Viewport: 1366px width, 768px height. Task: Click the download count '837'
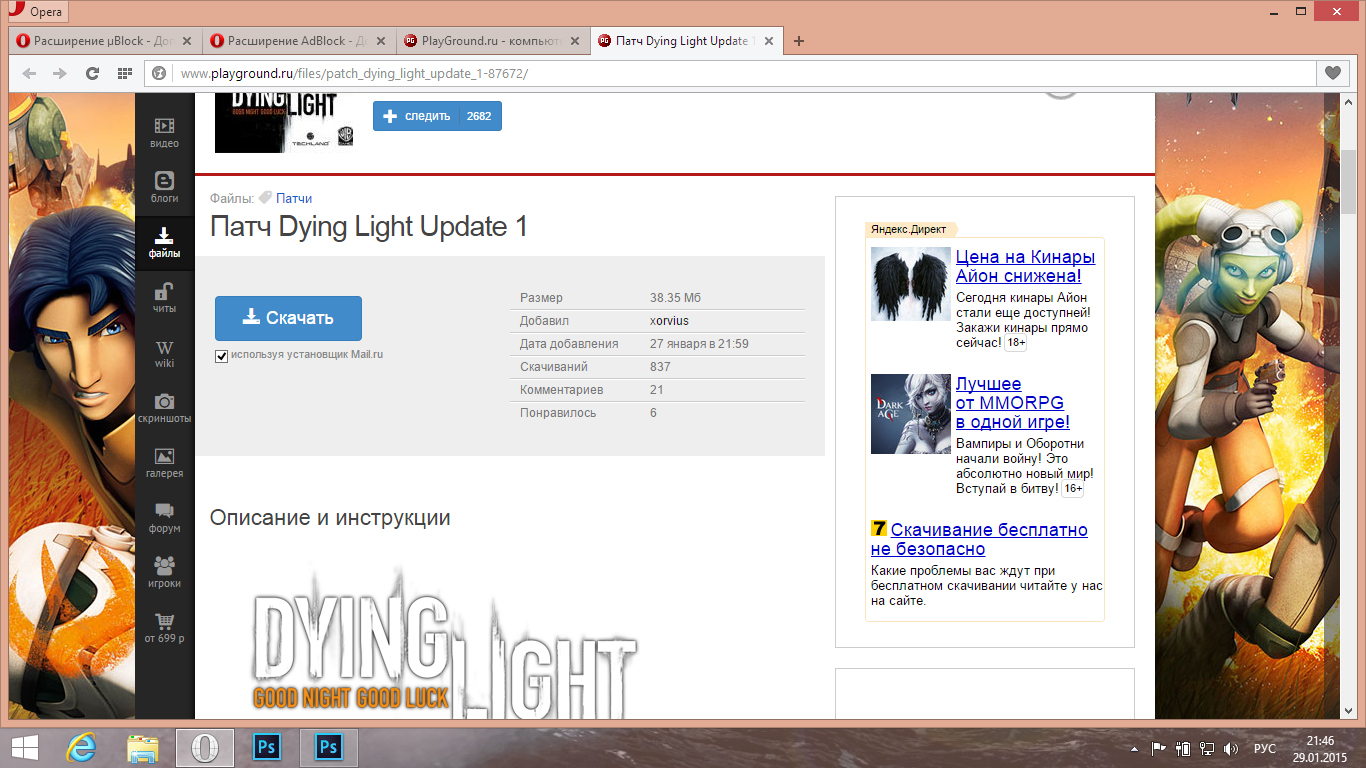pos(660,367)
